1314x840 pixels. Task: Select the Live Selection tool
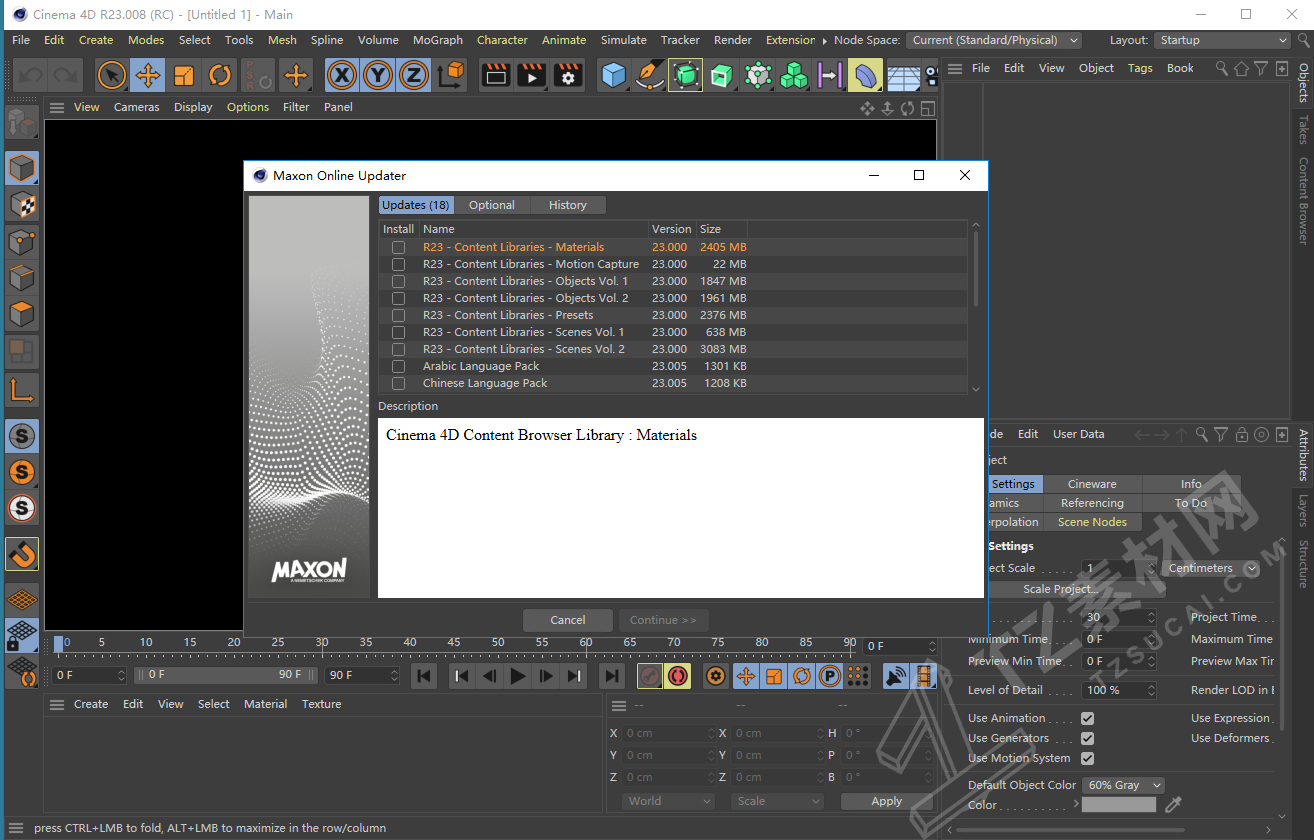click(112, 75)
